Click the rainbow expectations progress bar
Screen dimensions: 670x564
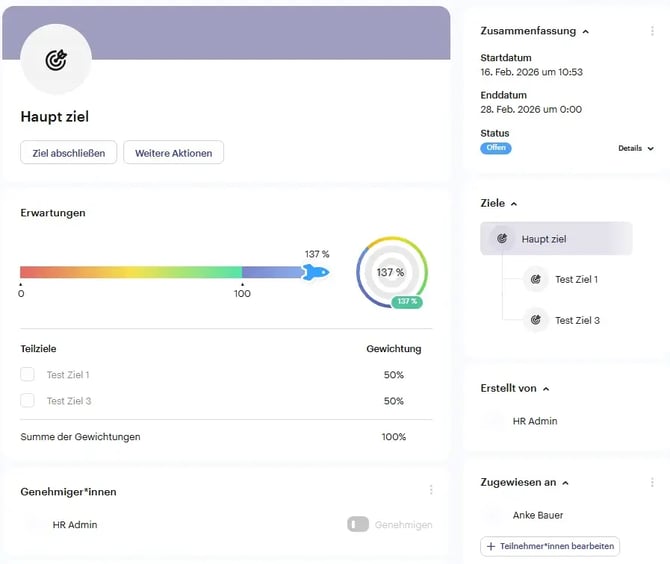161,272
